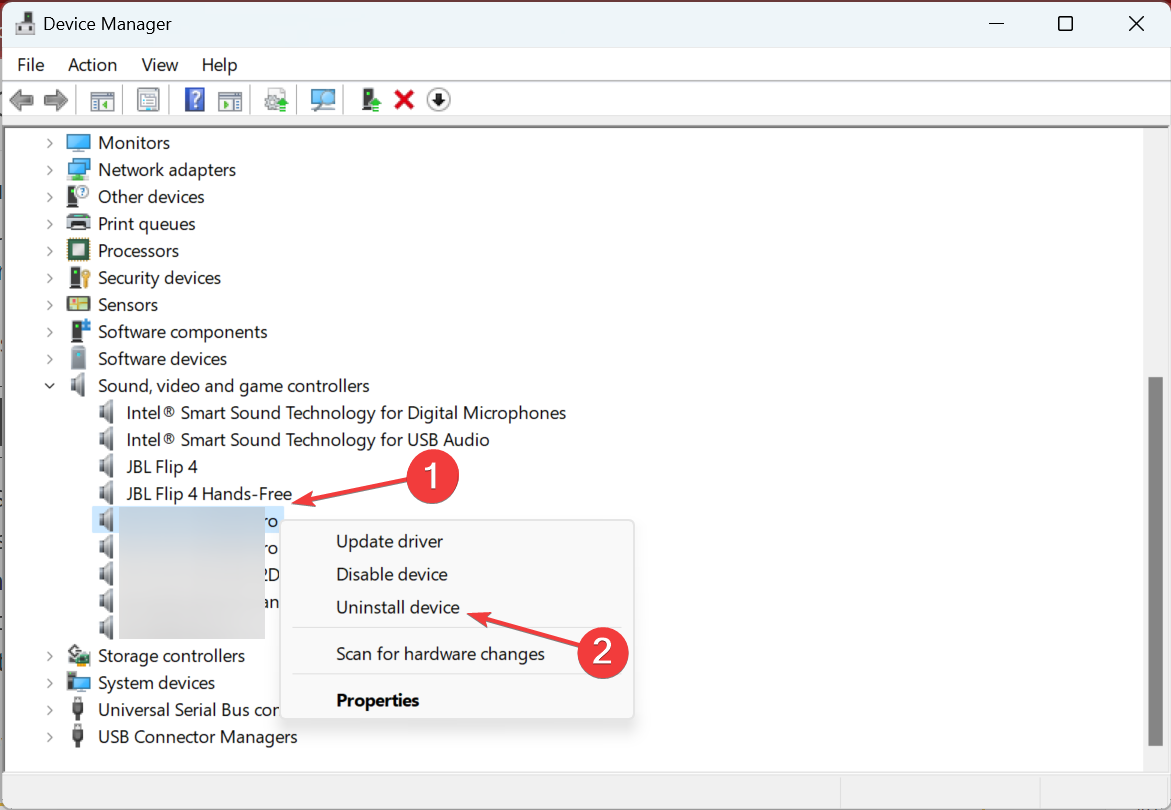Click the Back arrow toolbar icon
Viewport: 1171px width, 810px height.
click(22, 99)
